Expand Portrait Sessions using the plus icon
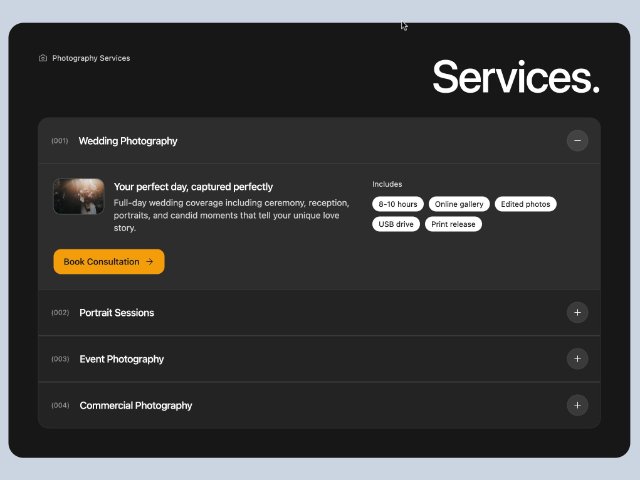Image resolution: width=640 pixels, height=480 pixels. (577, 313)
